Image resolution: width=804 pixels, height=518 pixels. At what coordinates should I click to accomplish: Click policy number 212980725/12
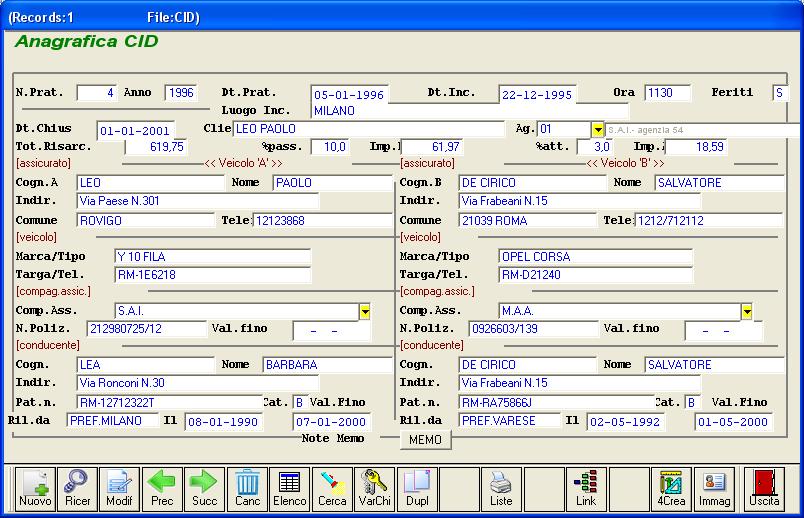point(147,329)
